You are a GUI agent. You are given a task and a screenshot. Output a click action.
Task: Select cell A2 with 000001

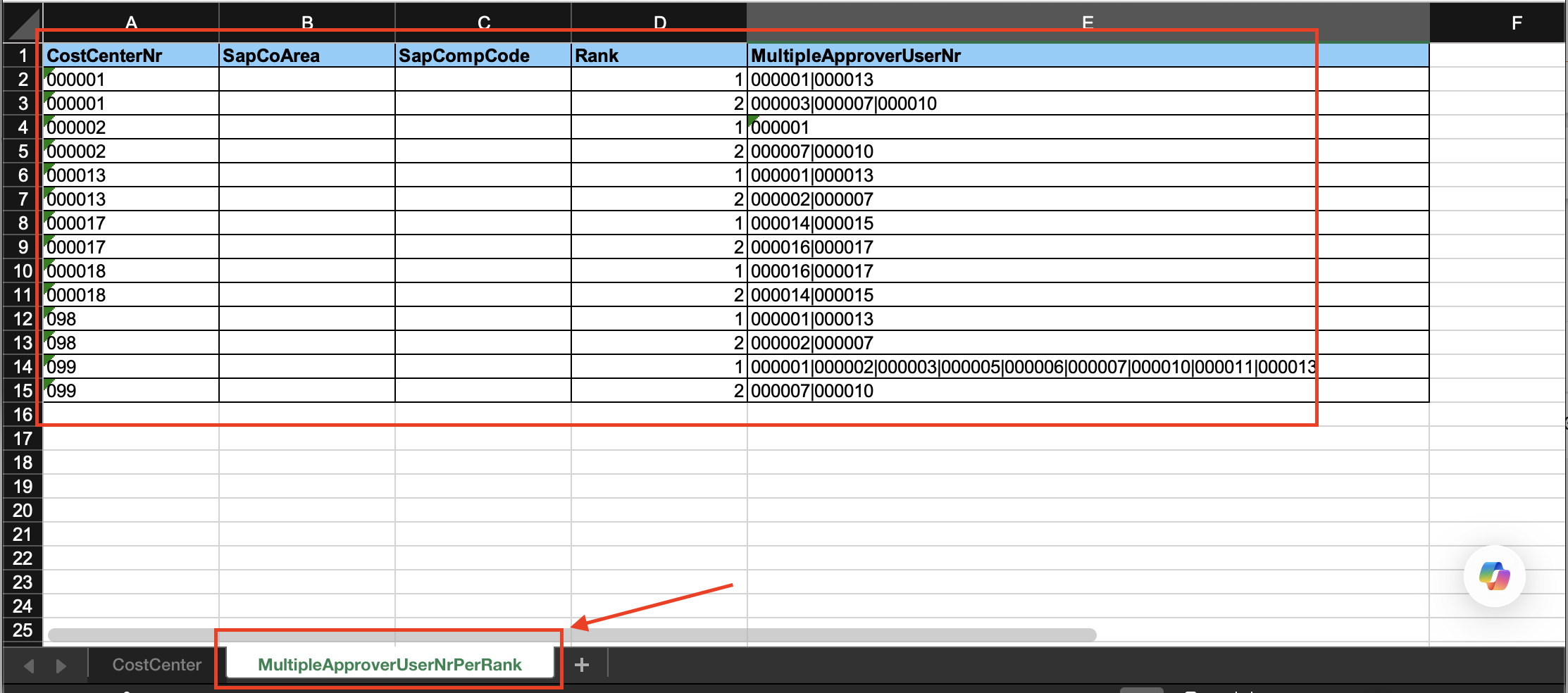(x=131, y=80)
